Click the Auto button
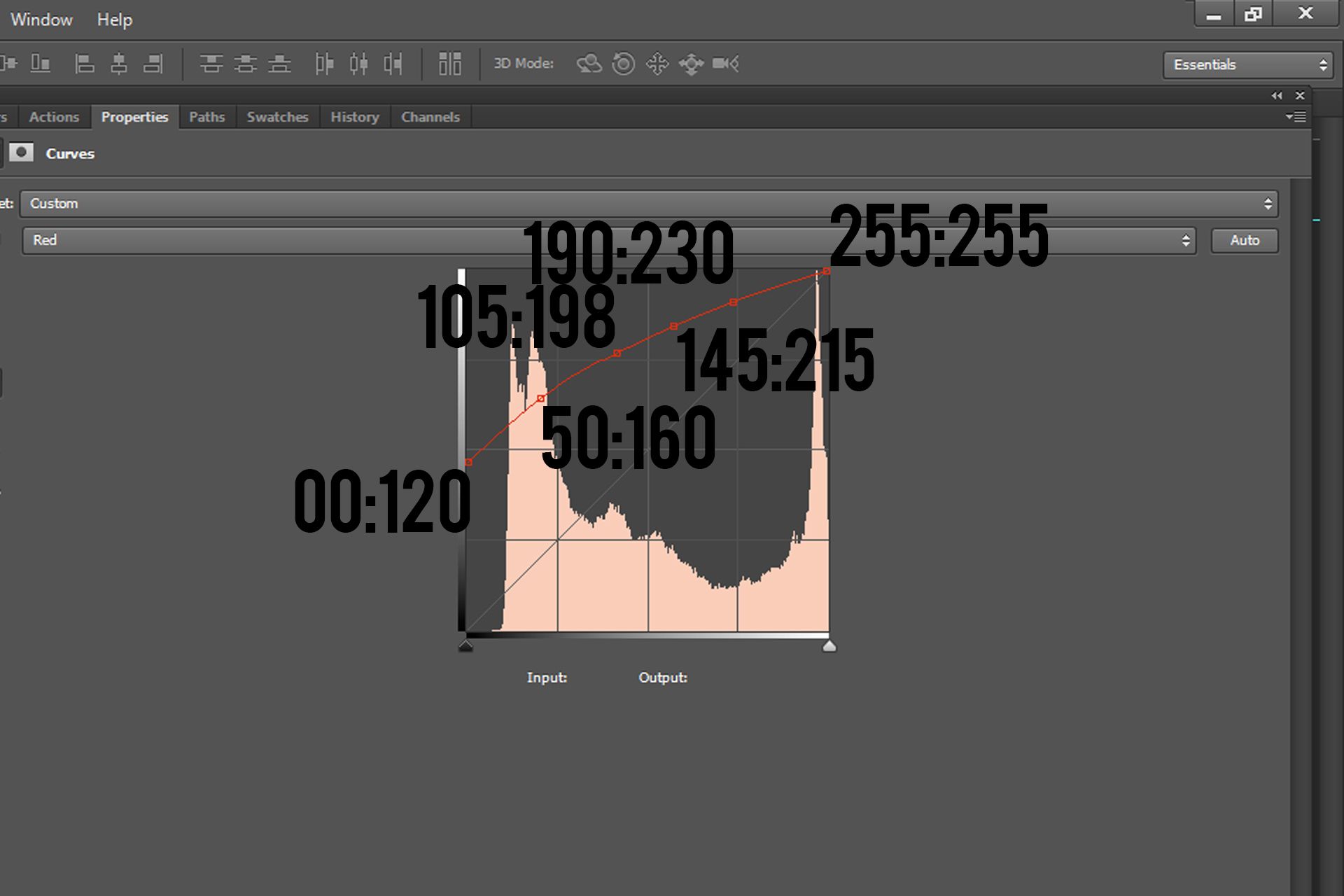Image resolution: width=1344 pixels, height=896 pixels. pyautogui.click(x=1245, y=240)
